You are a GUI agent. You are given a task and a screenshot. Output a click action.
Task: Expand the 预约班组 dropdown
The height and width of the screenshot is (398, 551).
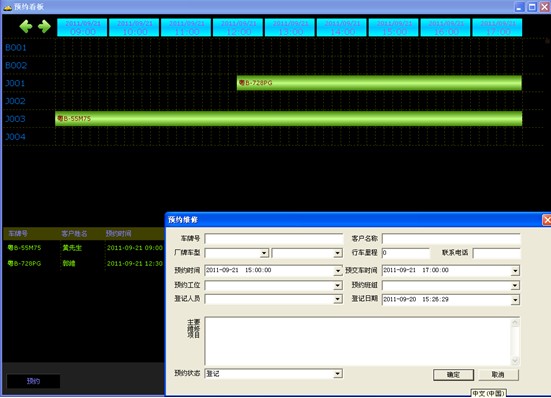pos(515,285)
